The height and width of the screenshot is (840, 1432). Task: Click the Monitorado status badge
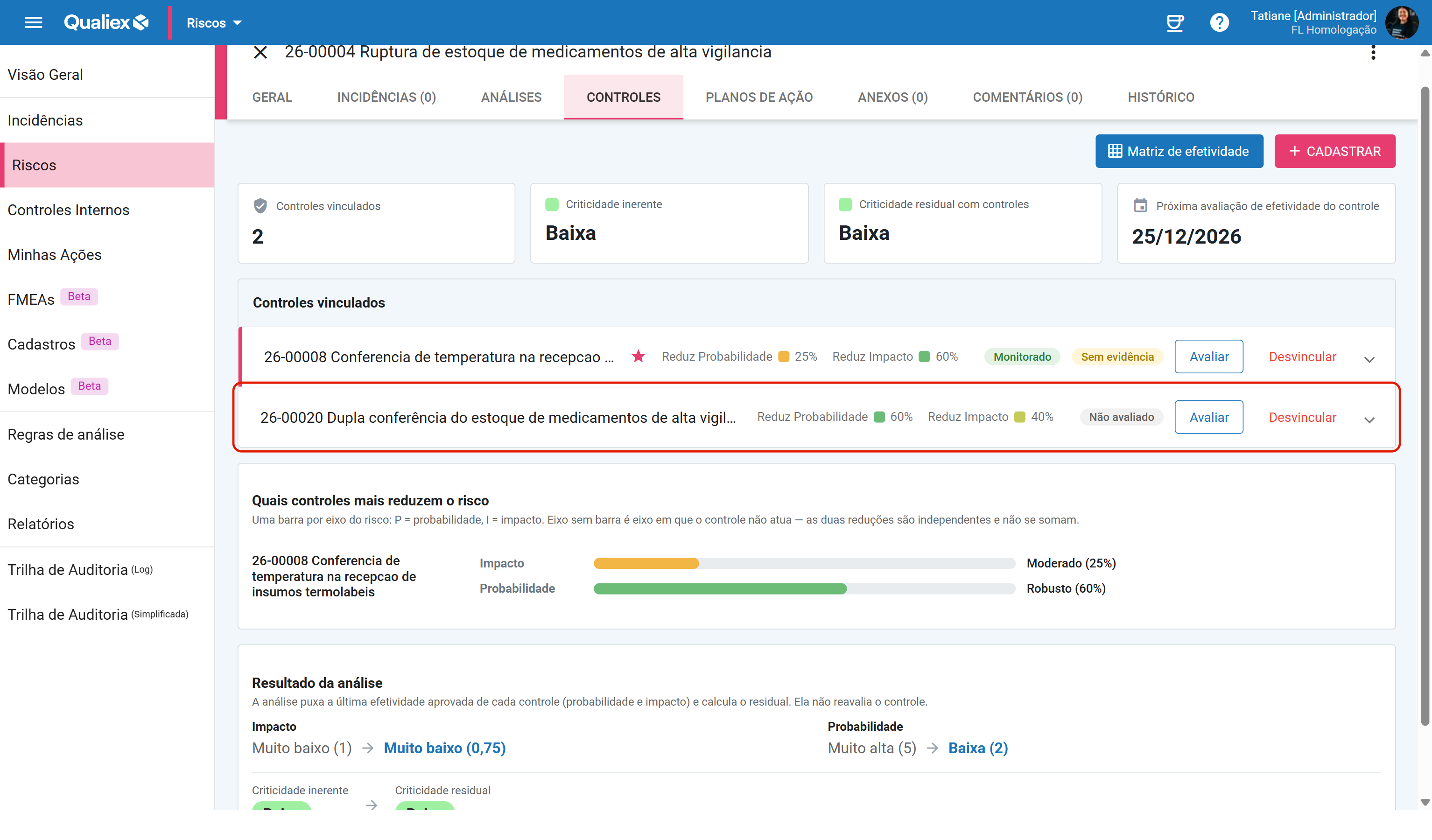coord(1022,357)
